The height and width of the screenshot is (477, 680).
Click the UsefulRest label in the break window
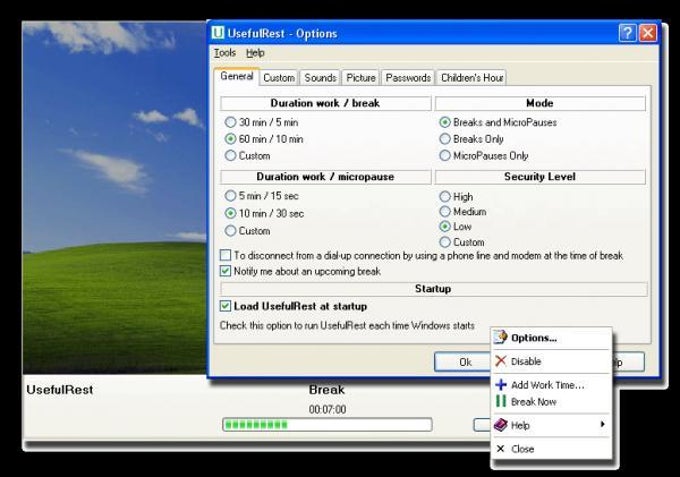(60, 389)
